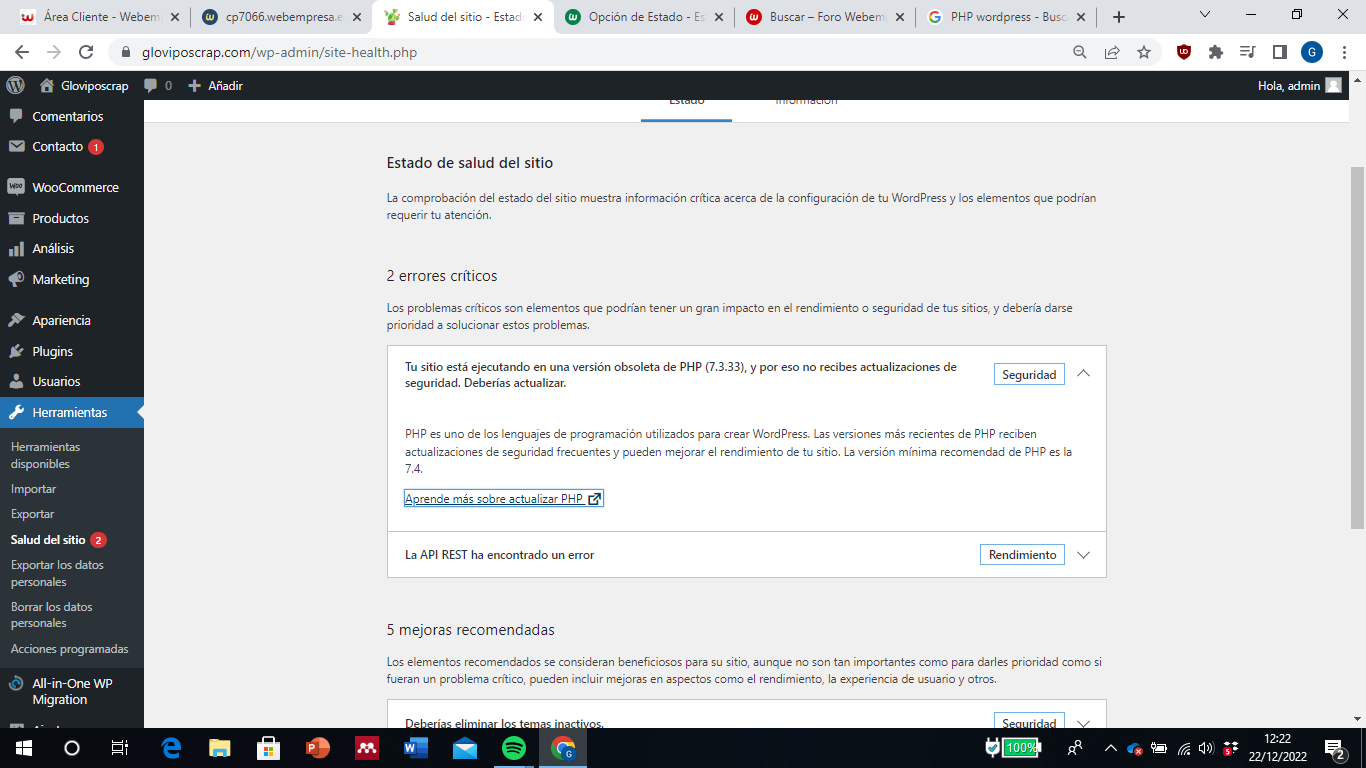Expand the inactive themes recommendation
Screen dimensions: 1366x768
(1083, 723)
